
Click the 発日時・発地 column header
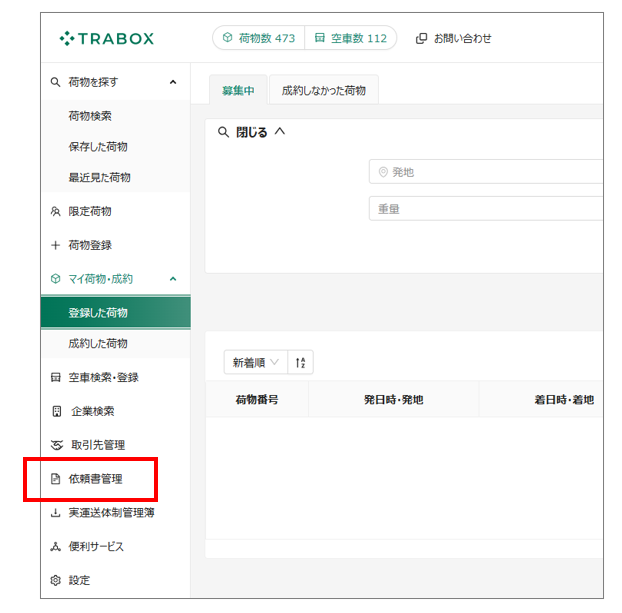pos(394,399)
